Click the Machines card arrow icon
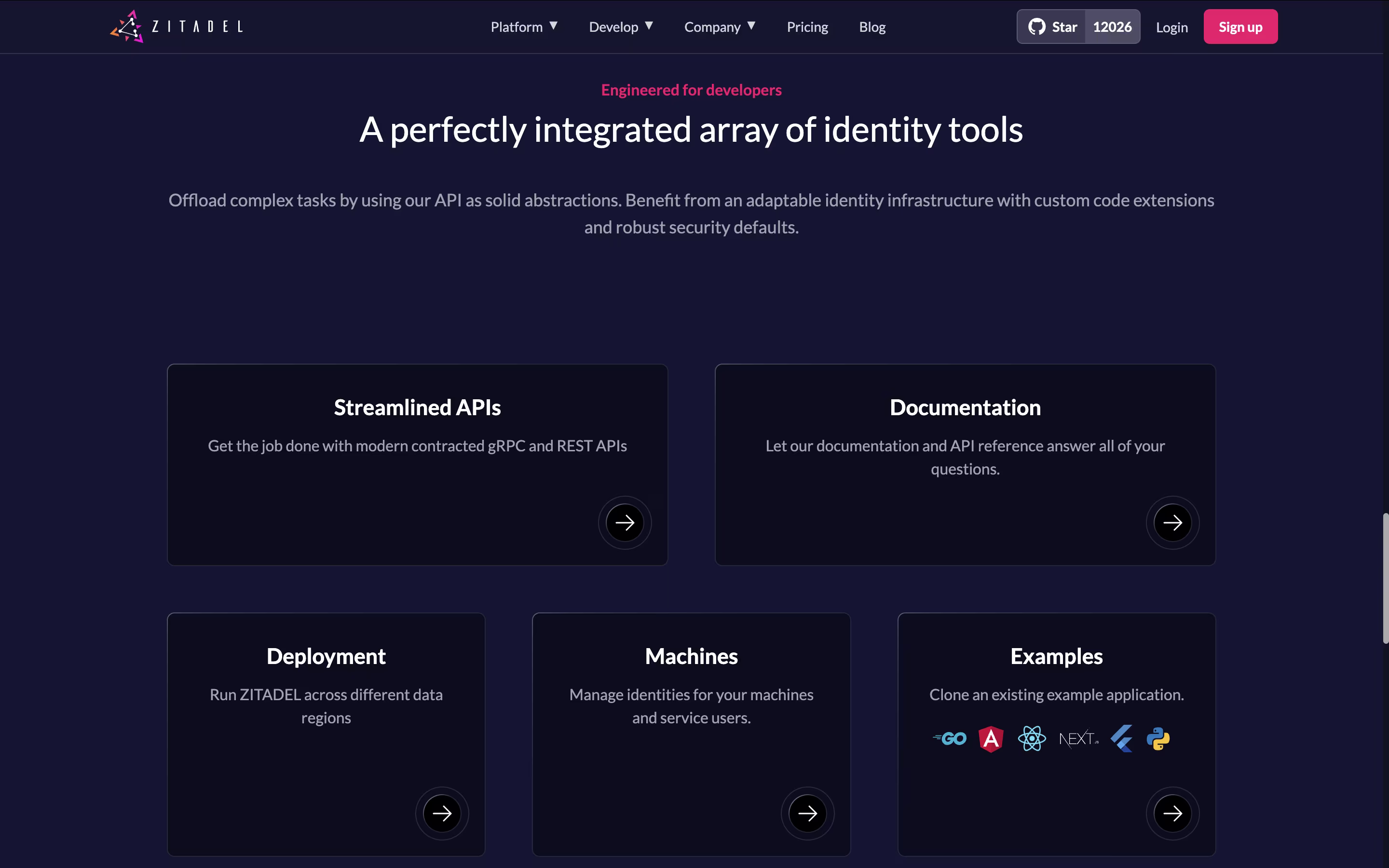This screenshot has width=1389, height=868. tap(807, 813)
